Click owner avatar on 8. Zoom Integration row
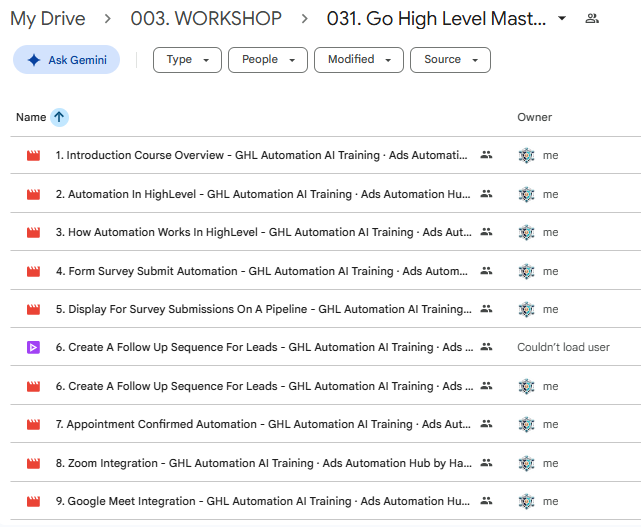Viewport: 641px width, 527px height. 527,463
